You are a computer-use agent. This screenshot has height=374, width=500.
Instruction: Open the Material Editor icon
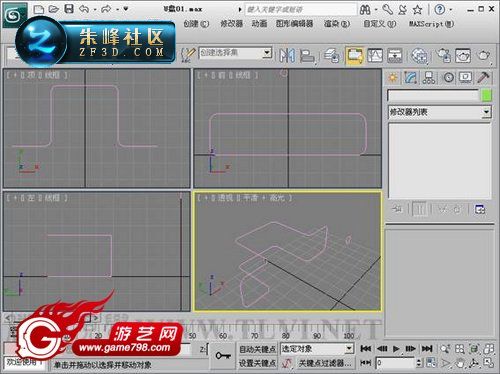[x=419, y=55]
